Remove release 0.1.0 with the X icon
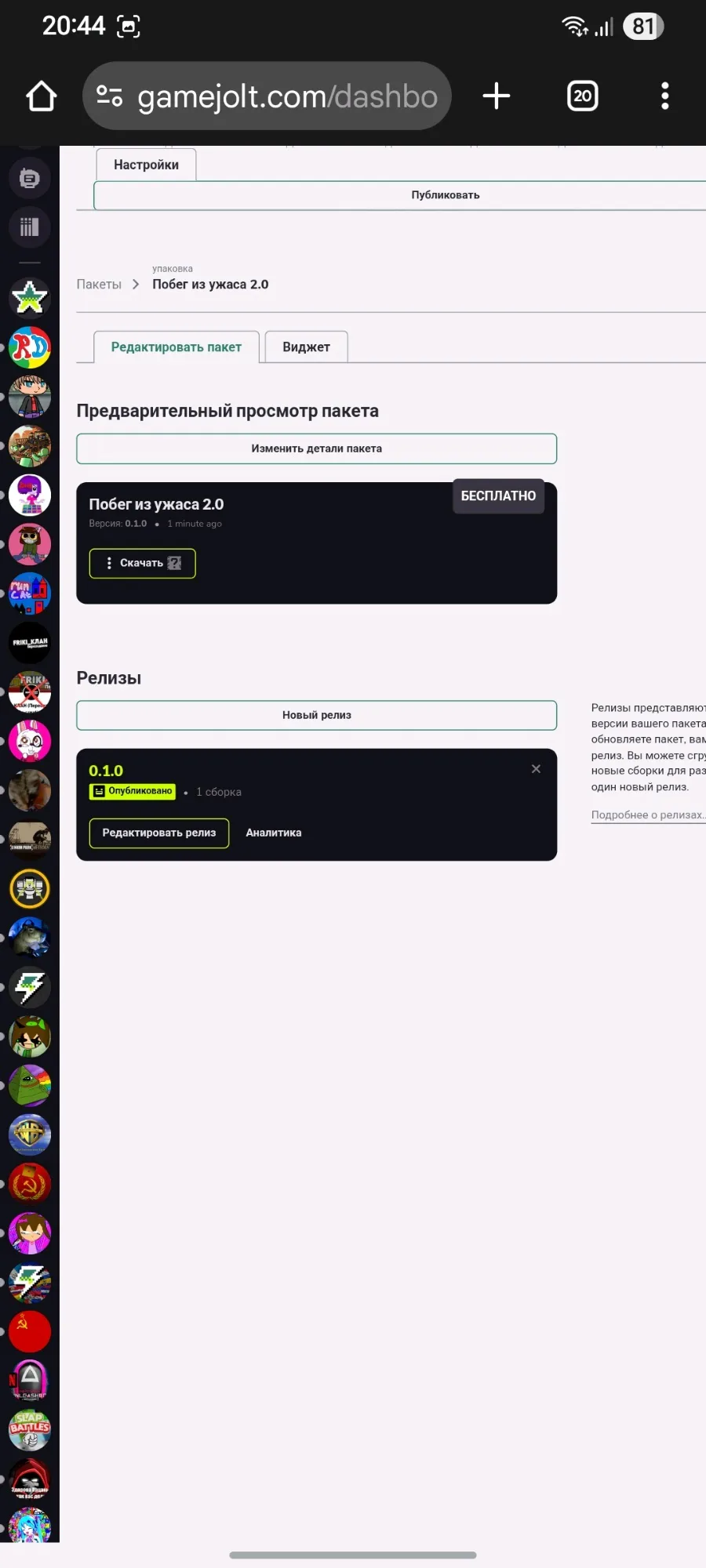This screenshot has height=1568, width=706. [x=536, y=769]
